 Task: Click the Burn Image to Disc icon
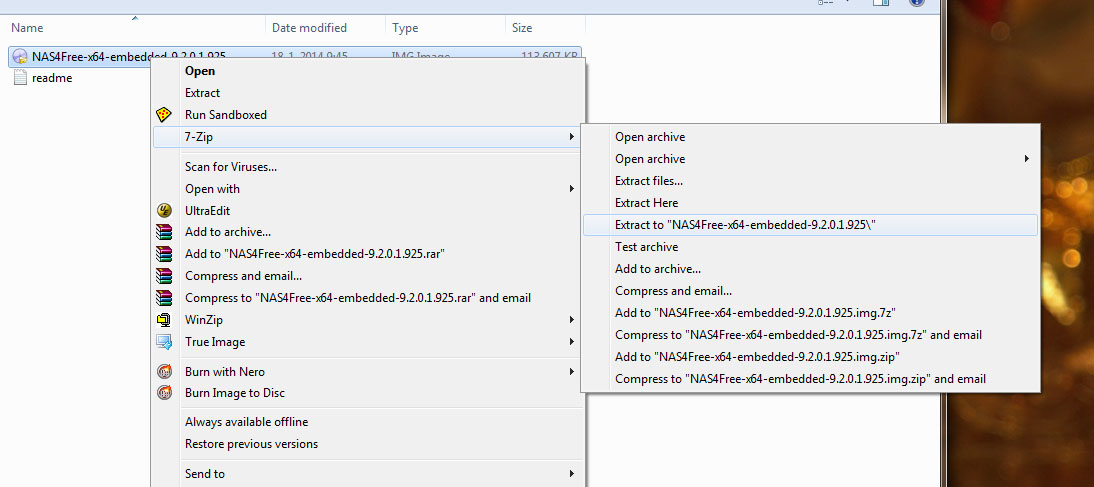(x=164, y=393)
